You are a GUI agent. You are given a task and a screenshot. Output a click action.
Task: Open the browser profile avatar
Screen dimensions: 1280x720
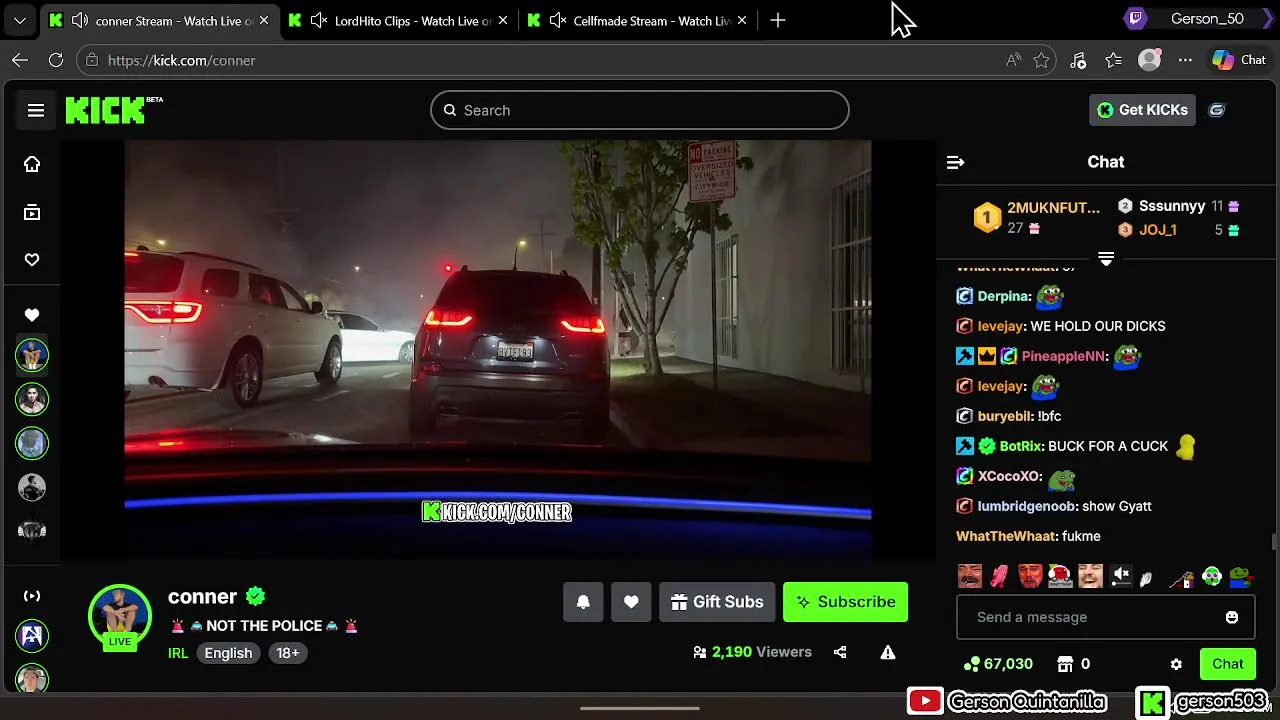click(1150, 60)
